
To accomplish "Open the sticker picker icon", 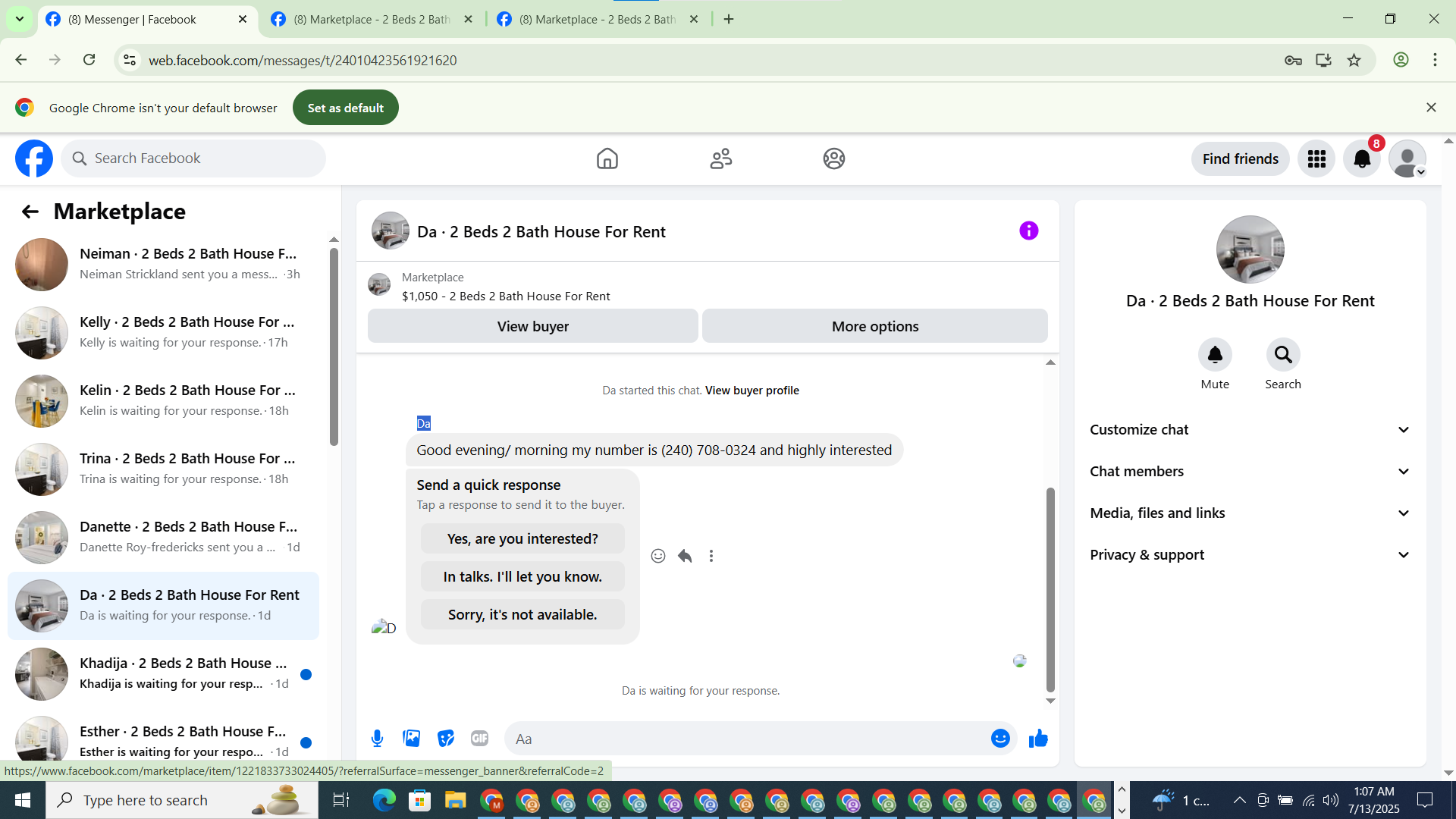I will click(x=446, y=738).
